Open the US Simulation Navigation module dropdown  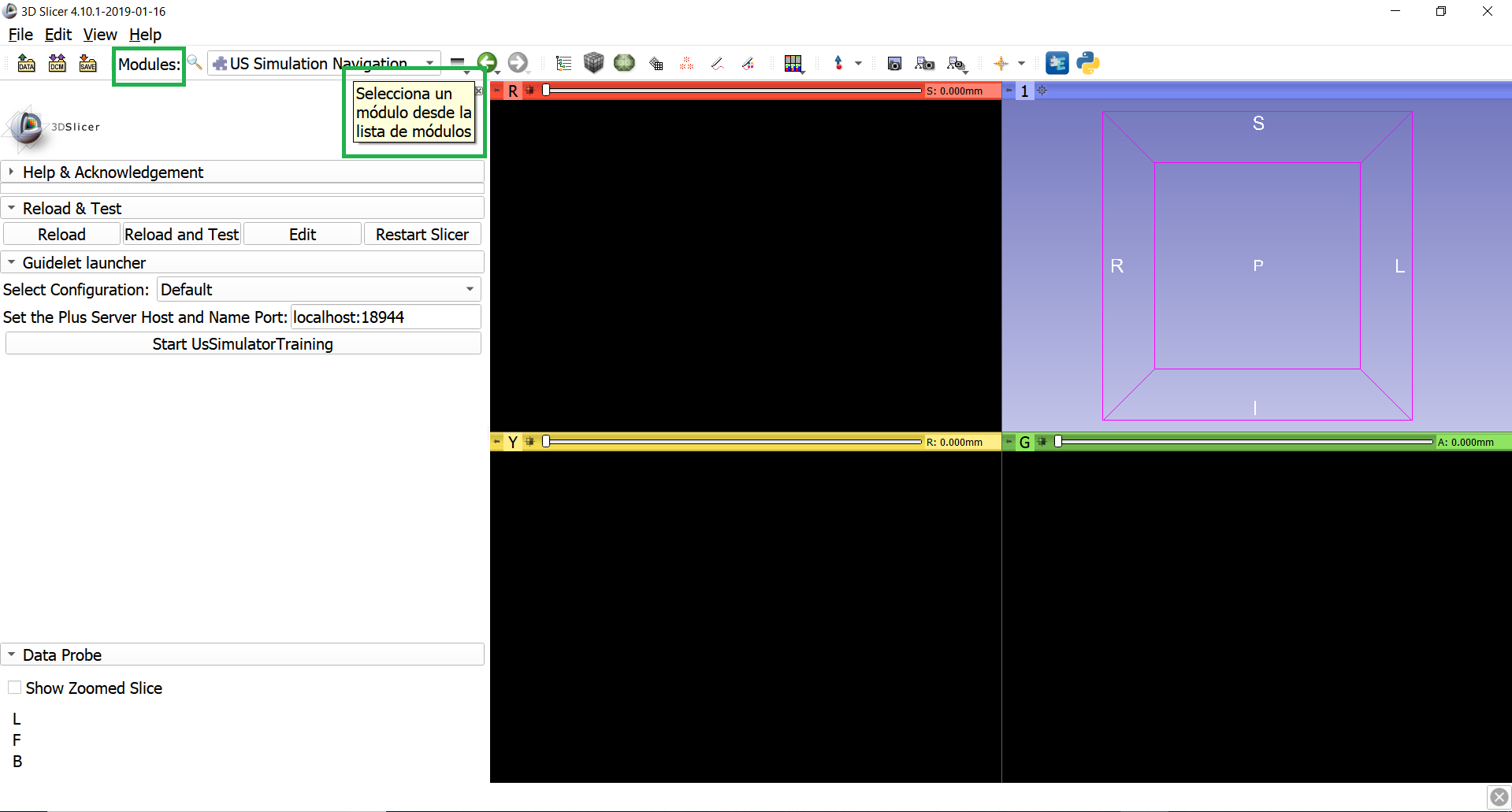click(324, 63)
